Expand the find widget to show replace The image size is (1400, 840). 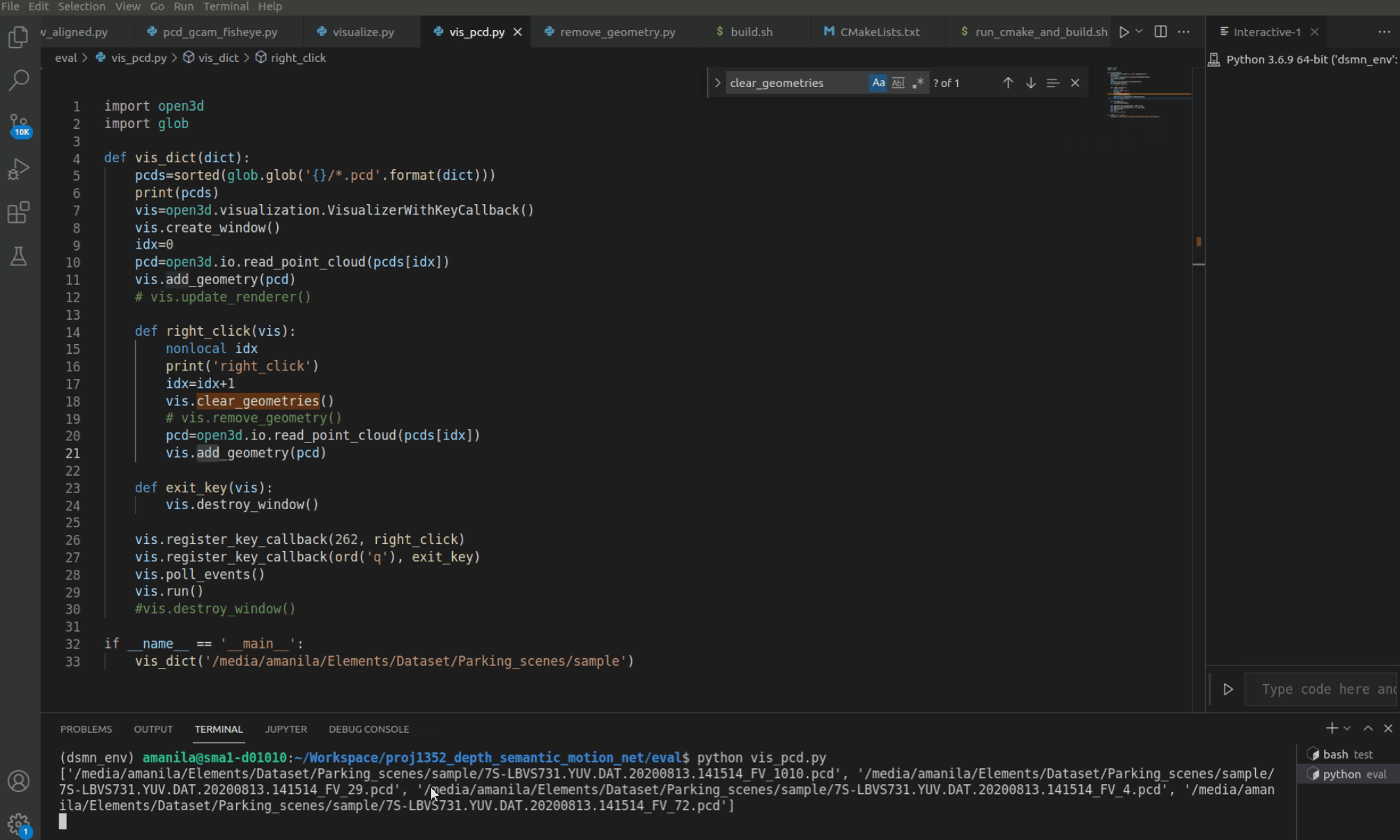coord(717,83)
